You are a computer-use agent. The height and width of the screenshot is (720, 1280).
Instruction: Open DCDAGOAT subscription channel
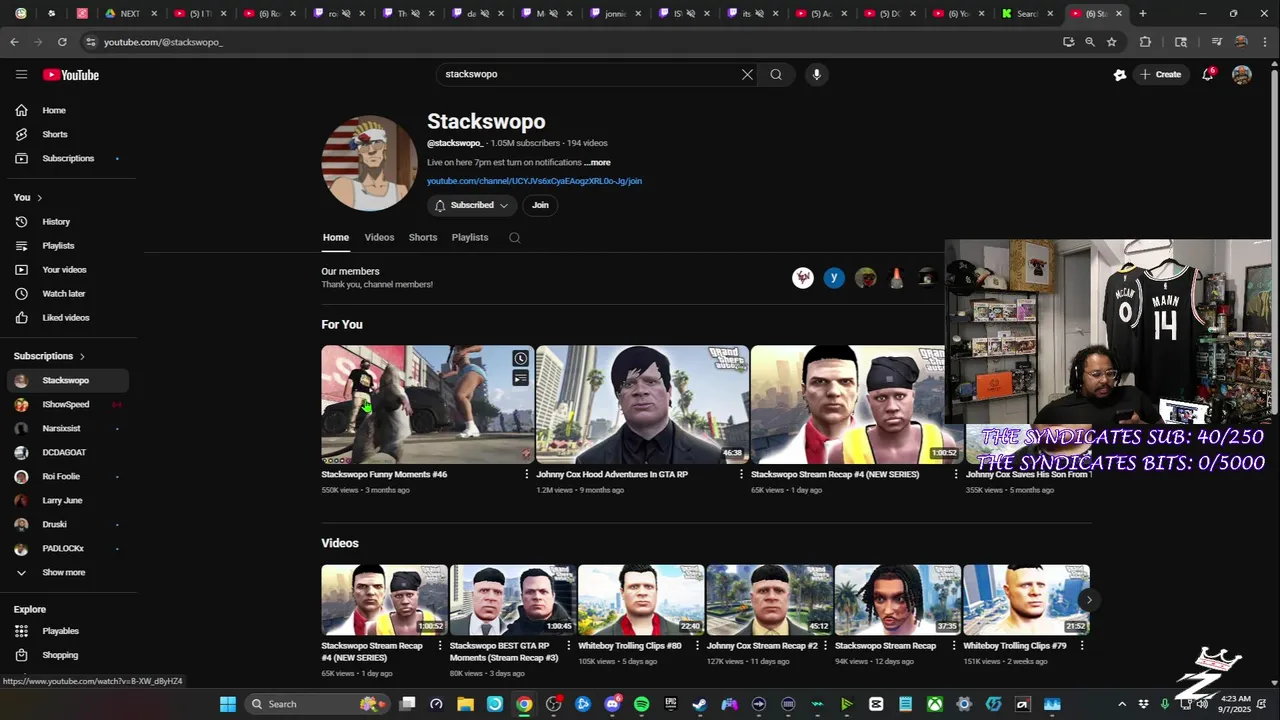click(68, 453)
